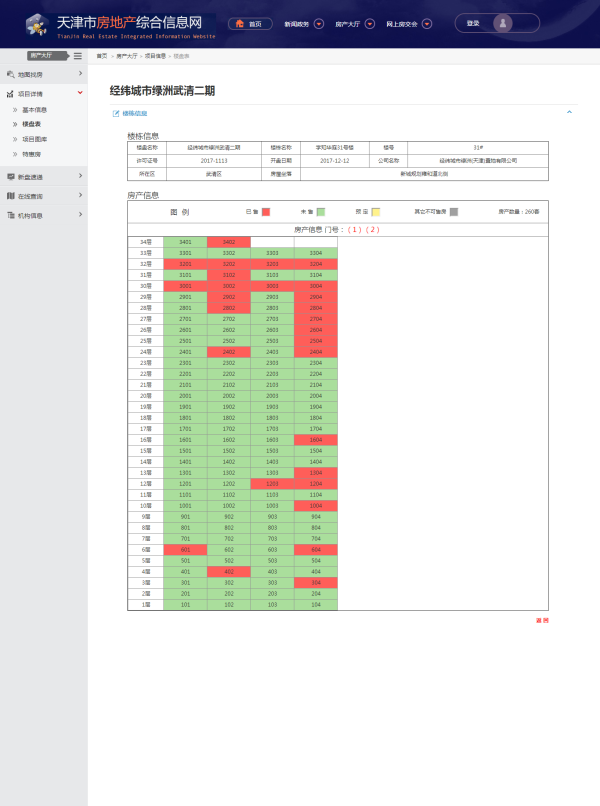
Task: Click unit 101 cell
Action: point(185,604)
